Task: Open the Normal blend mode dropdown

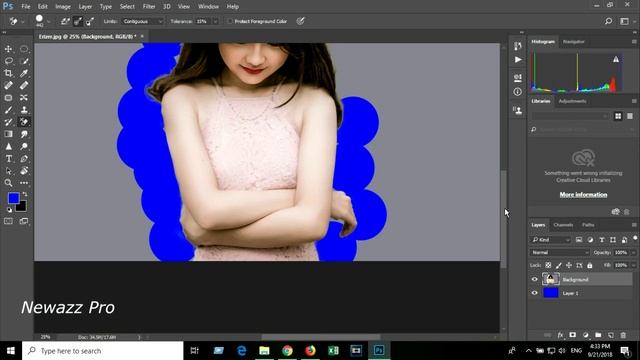Action: 560,253
